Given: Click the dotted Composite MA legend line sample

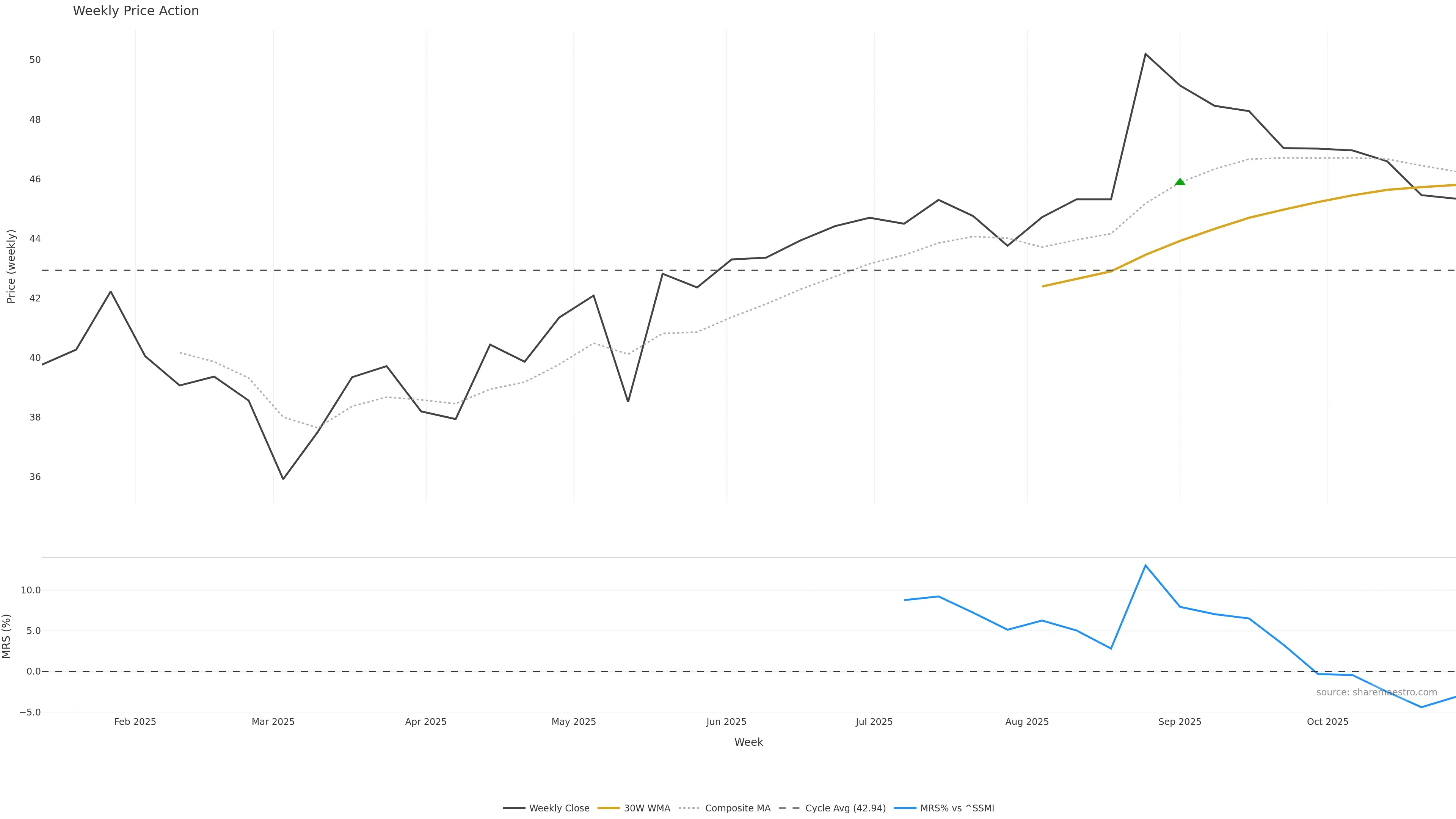Looking at the screenshot, I should pyautogui.click(x=689, y=808).
